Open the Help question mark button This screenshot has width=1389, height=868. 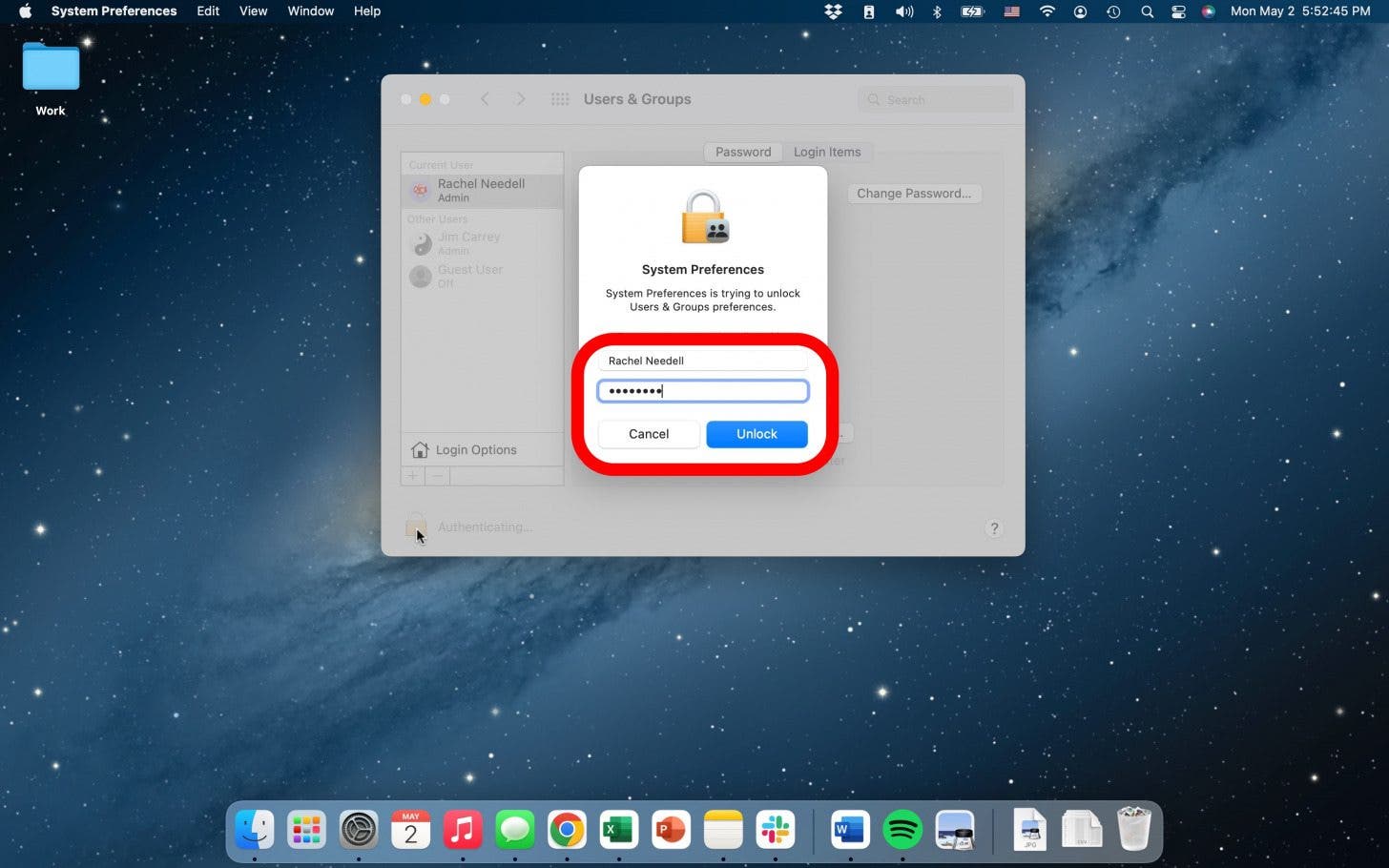[x=994, y=528]
